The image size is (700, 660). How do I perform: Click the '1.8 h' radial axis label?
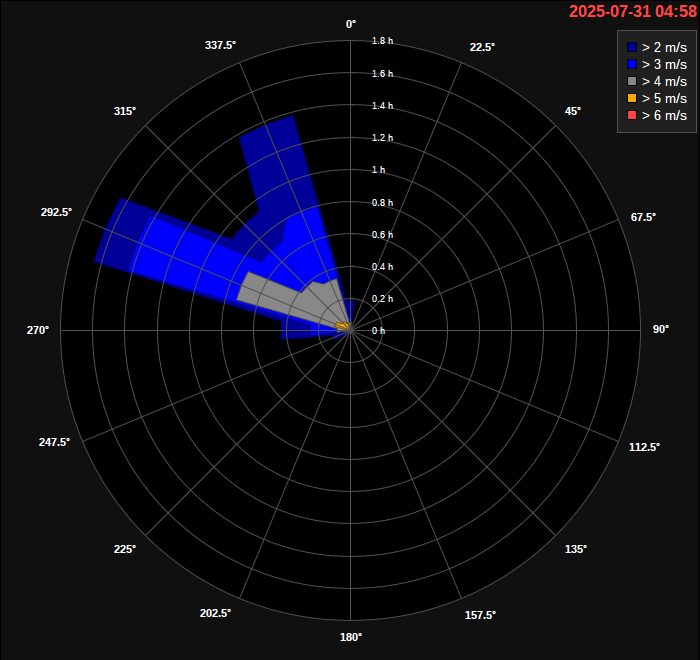pos(383,41)
